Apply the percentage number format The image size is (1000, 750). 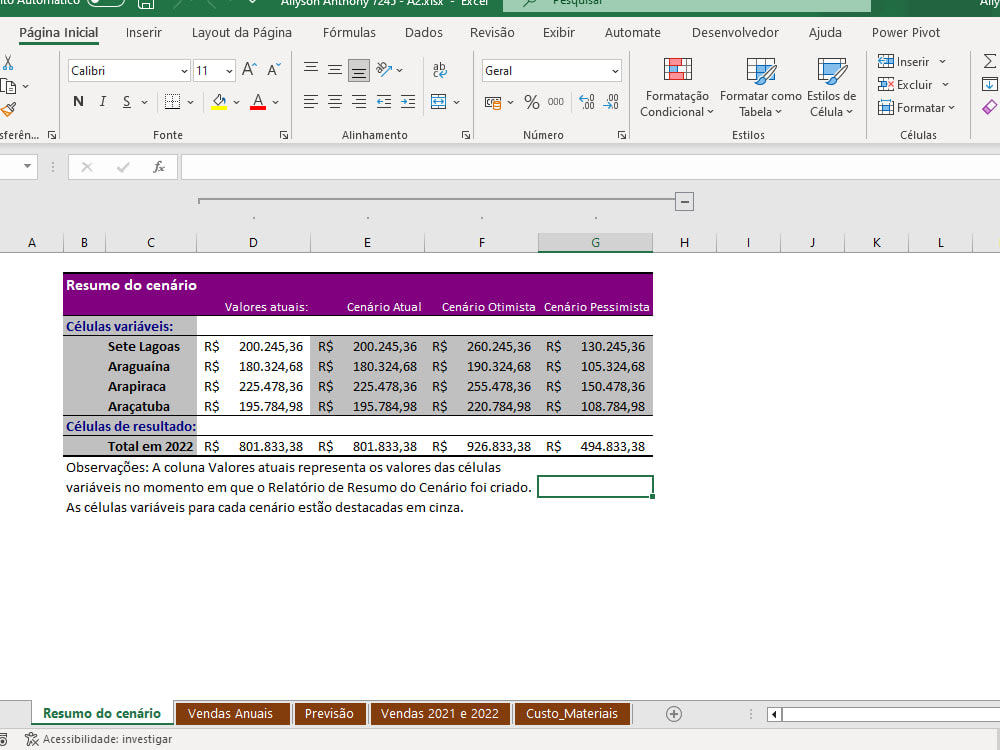[531, 101]
